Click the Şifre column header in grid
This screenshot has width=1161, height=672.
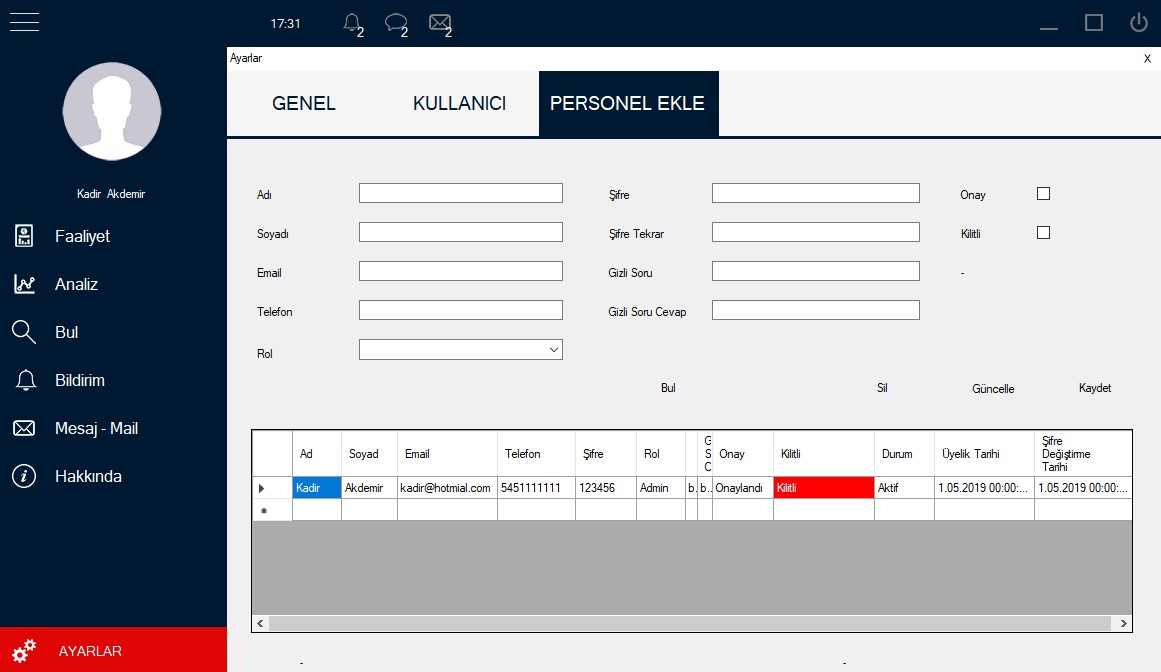click(x=606, y=454)
